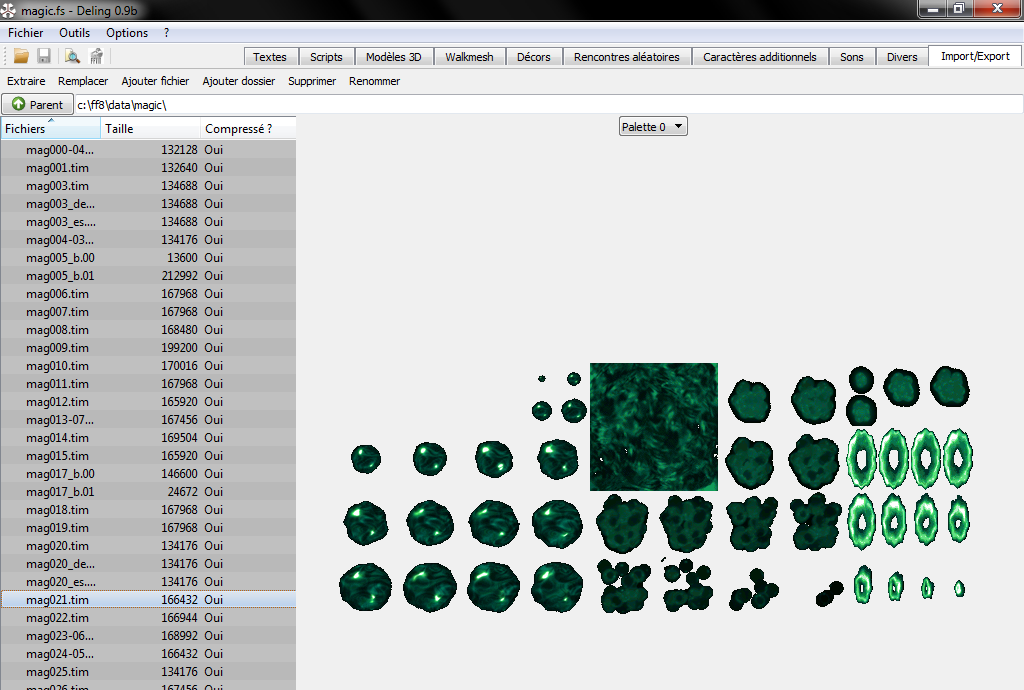This screenshot has width=1024, height=690.
Task: Click the fourth toolbar icon beside the magnifier
Action: click(96, 56)
